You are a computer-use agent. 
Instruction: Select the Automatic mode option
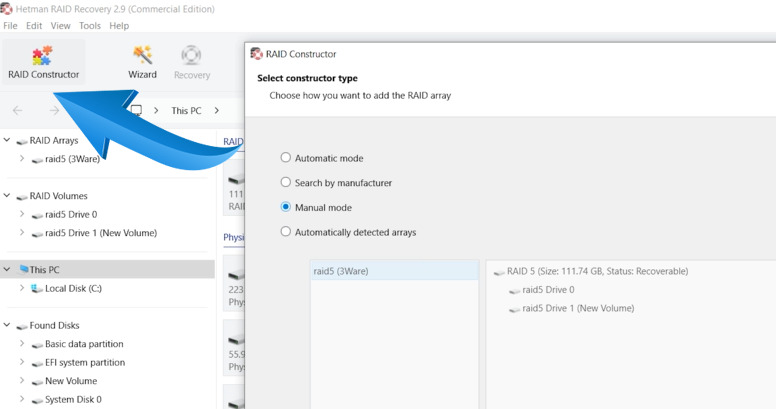click(x=286, y=157)
